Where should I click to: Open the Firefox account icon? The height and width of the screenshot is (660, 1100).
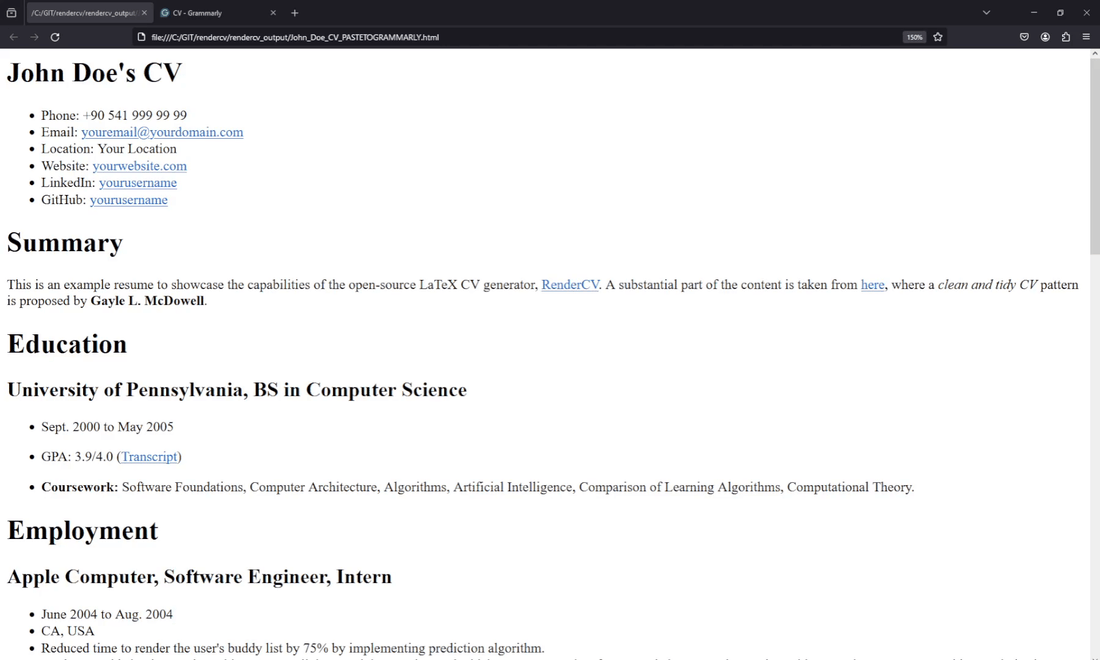[1045, 36]
